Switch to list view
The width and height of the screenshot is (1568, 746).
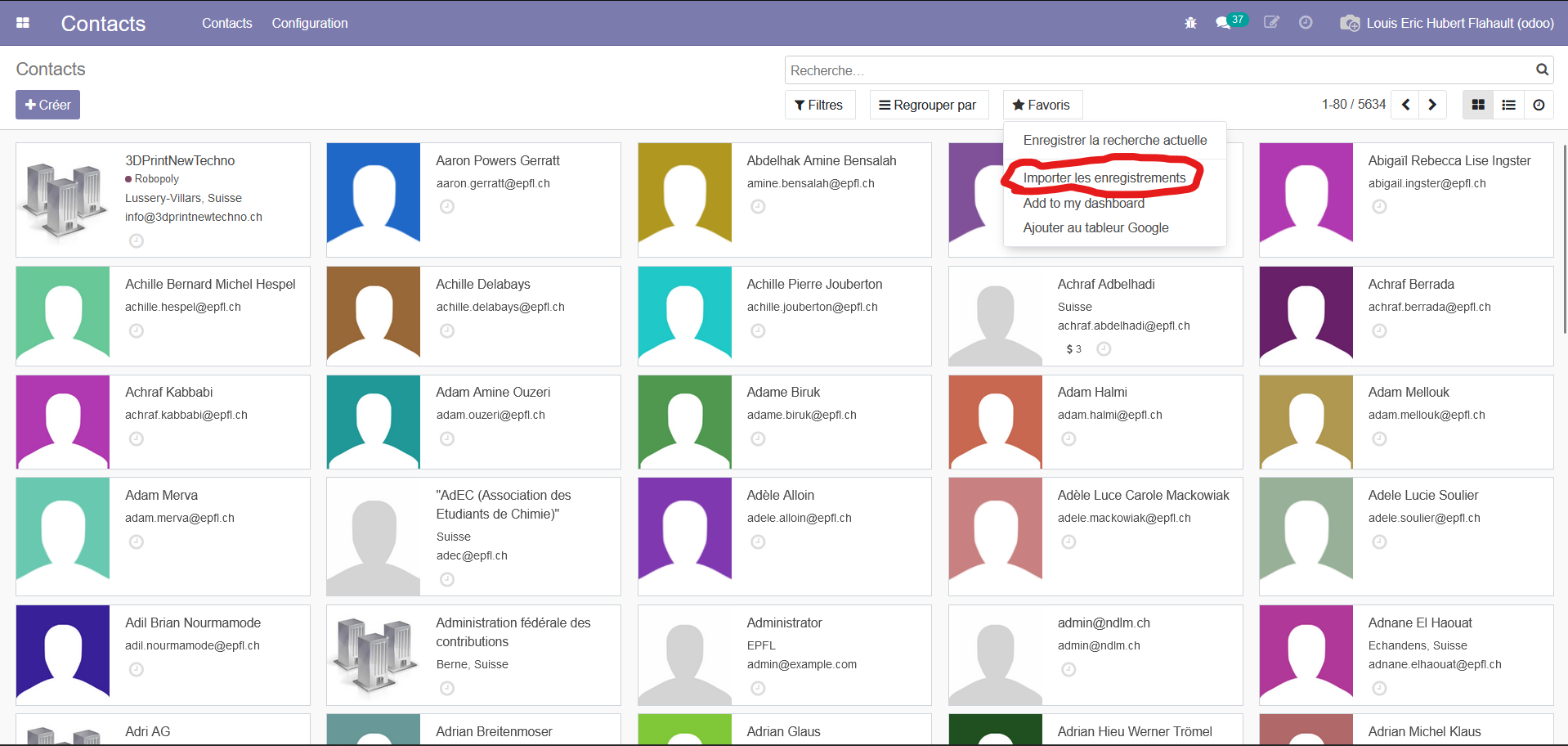1509,105
